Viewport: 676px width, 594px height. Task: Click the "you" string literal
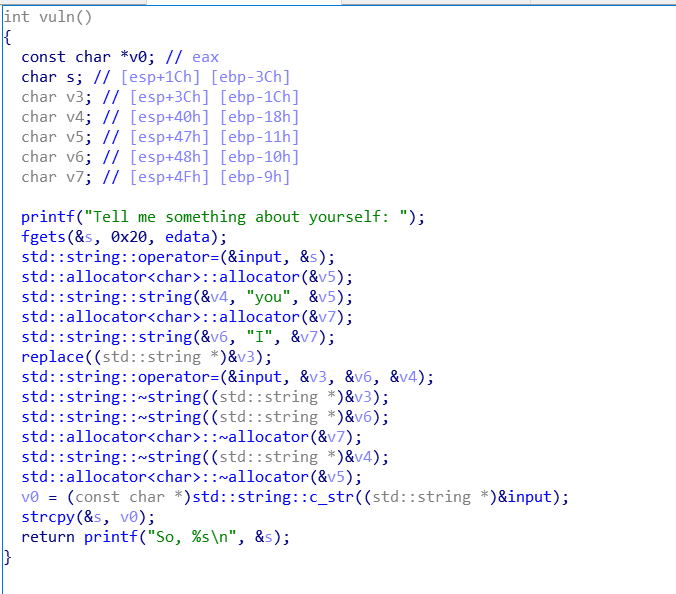(269, 297)
